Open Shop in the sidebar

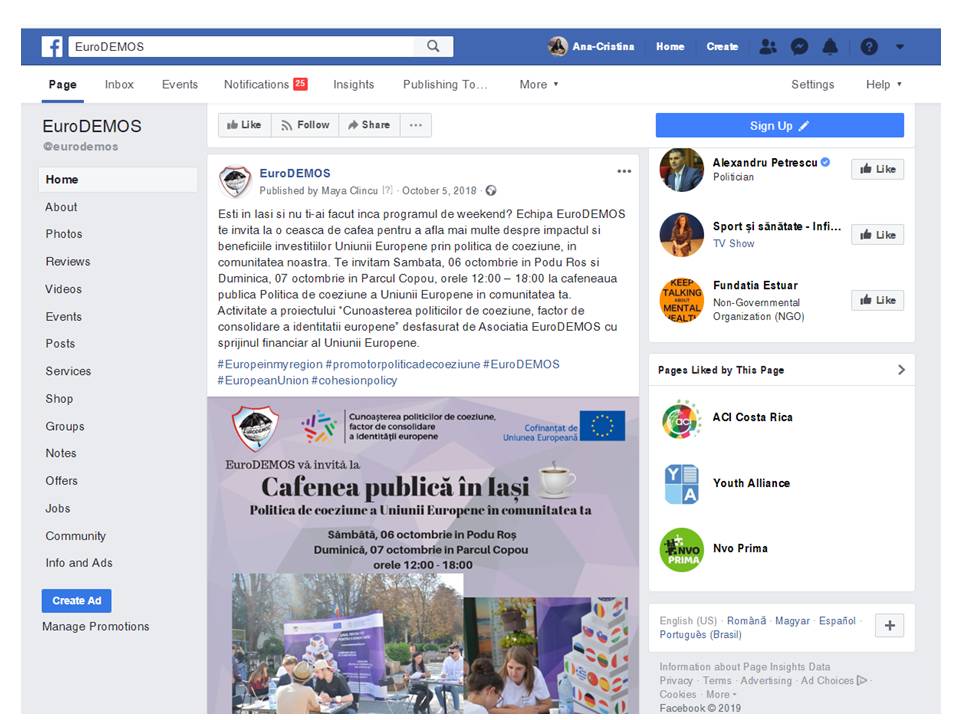[59, 399]
